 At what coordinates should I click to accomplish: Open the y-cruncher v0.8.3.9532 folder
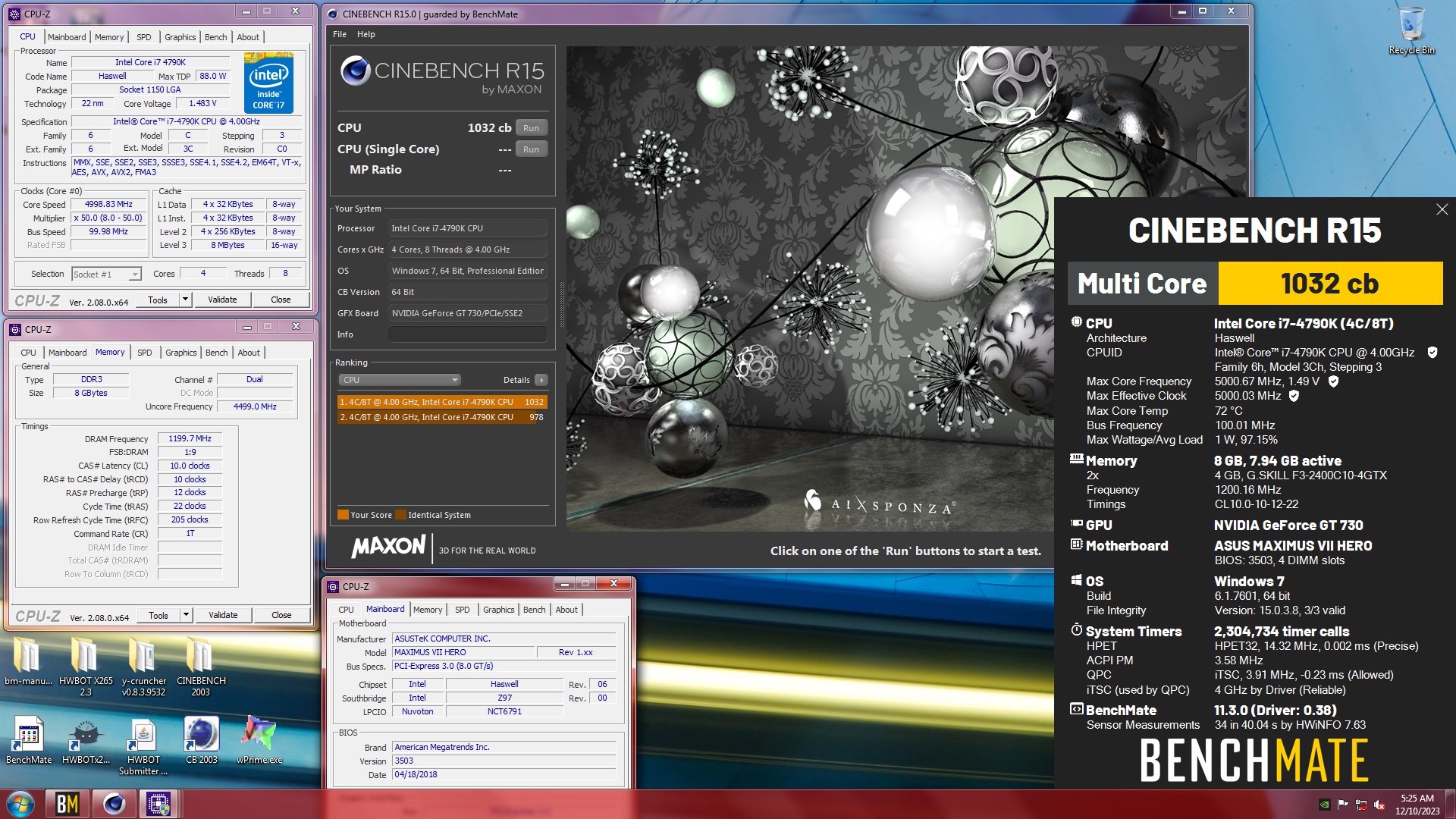[143, 666]
